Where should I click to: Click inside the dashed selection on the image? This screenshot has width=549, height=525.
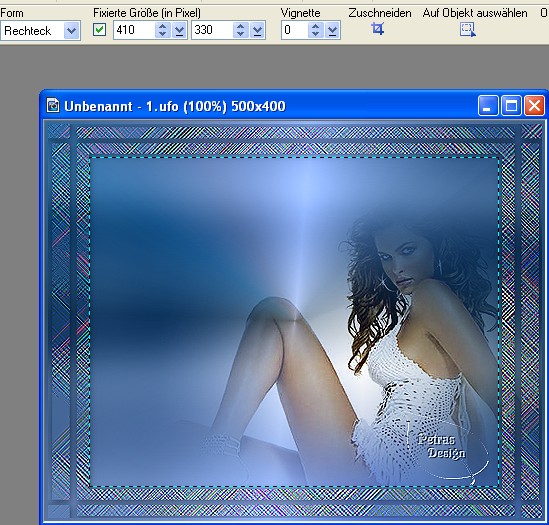point(294,322)
